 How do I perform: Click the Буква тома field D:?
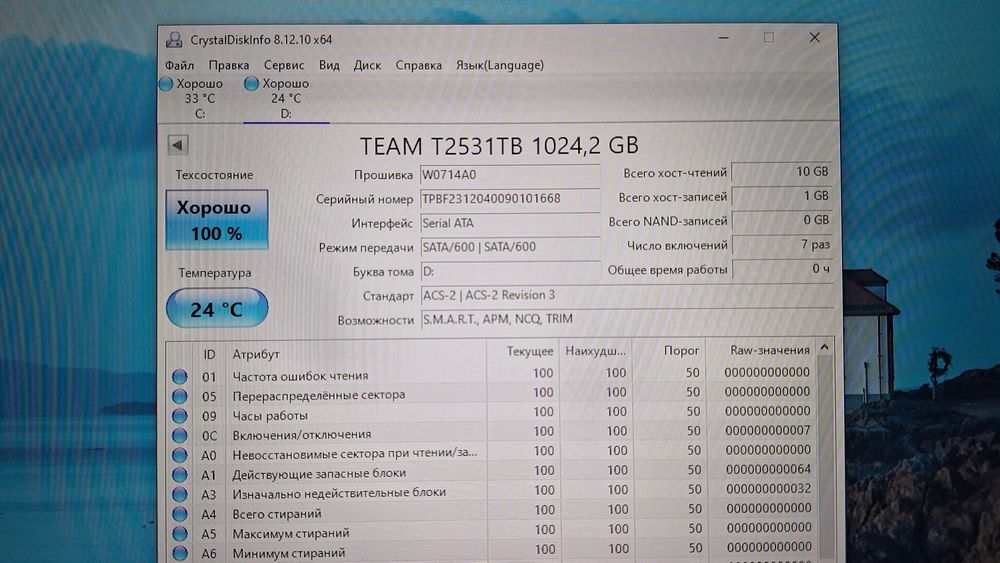(x=510, y=272)
